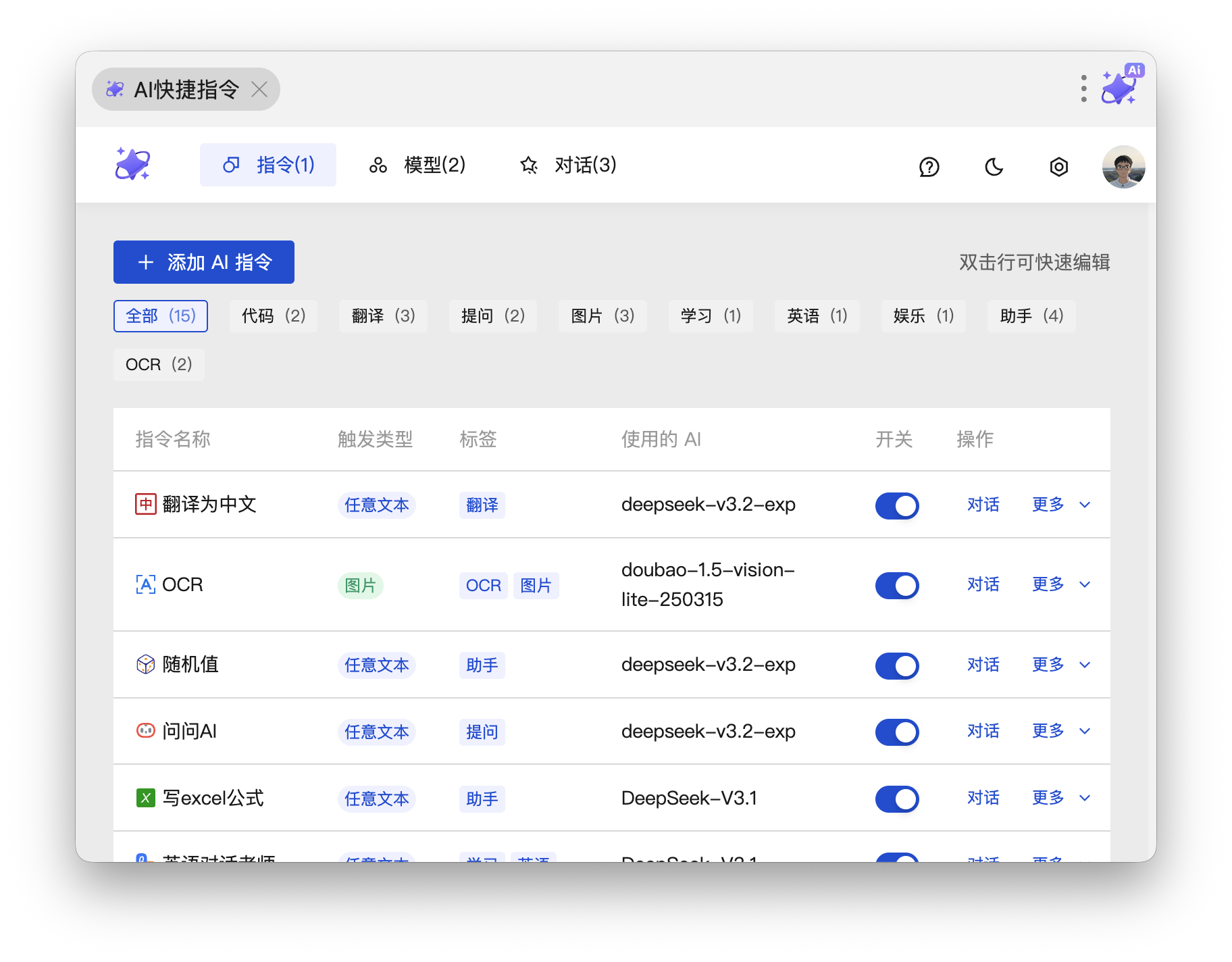Image resolution: width=1232 pixels, height=962 pixels.
Task: Expand 更多 options for OCR row
Action: [1060, 584]
